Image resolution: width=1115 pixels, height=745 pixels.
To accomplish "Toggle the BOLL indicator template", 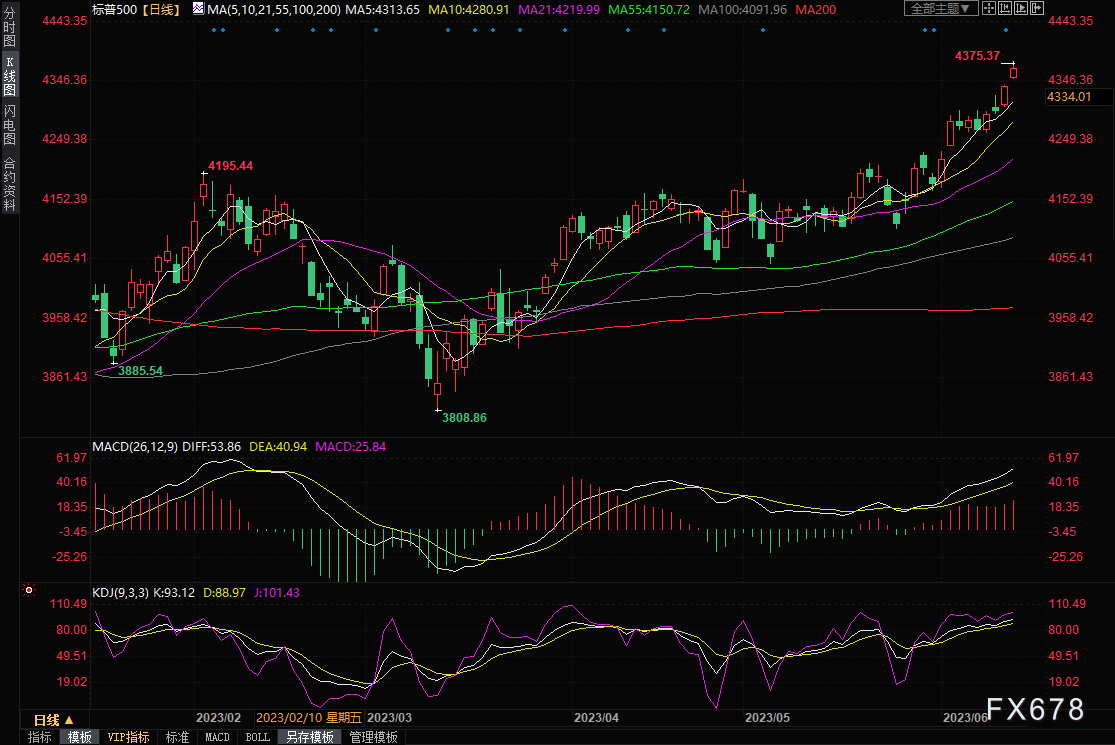I will [x=257, y=737].
